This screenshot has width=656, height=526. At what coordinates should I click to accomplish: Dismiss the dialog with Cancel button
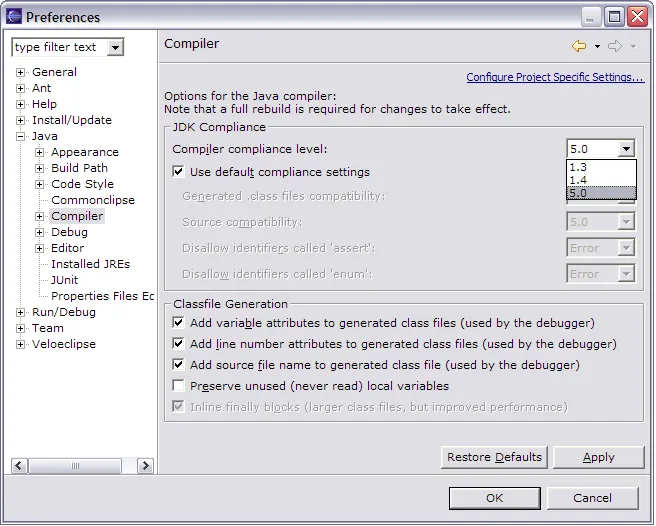(x=592, y=498)
